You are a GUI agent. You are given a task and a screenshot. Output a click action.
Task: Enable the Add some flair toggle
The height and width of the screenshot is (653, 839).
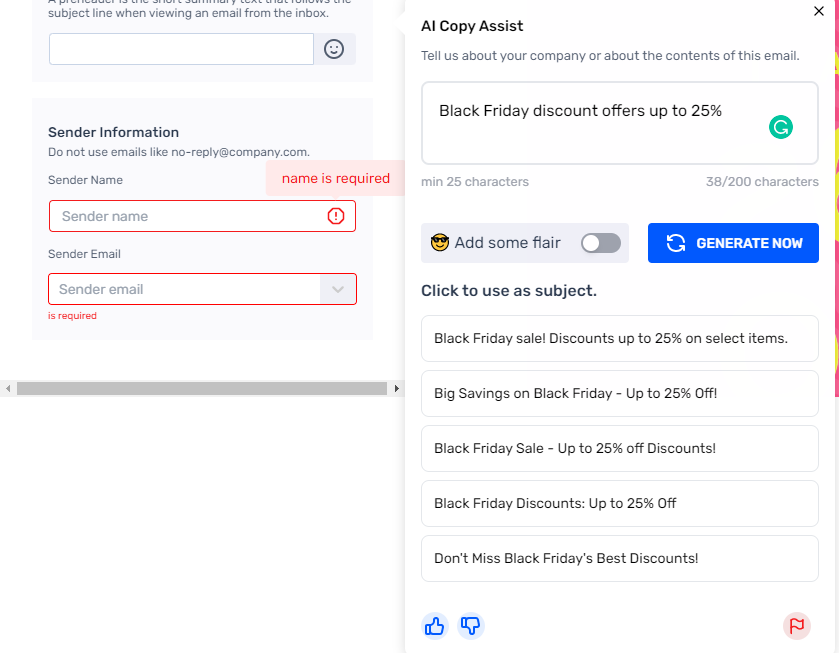pyautogui.click(x=600, y=242)
